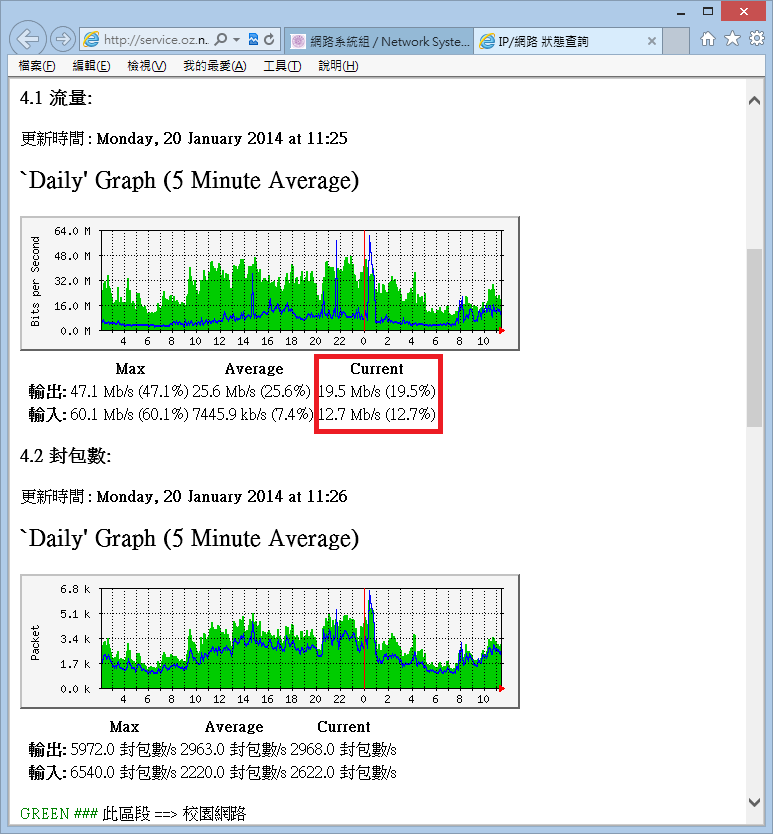Open the 工具(T) menu
This screenshot has height=834, width=773.
coord(281,66)
